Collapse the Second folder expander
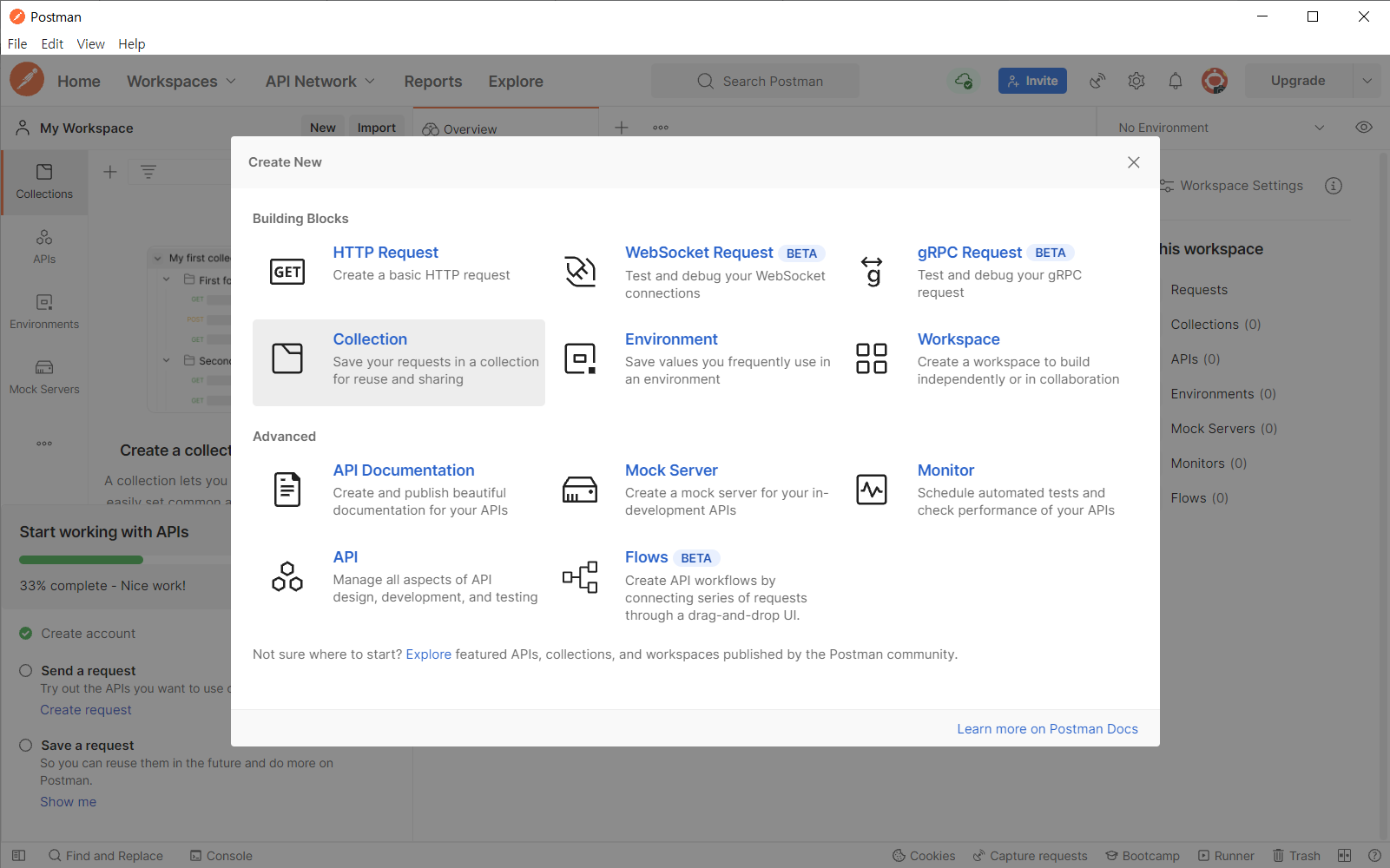The width and height of the screenshot is (1390, 868). (x=167, y=360)
